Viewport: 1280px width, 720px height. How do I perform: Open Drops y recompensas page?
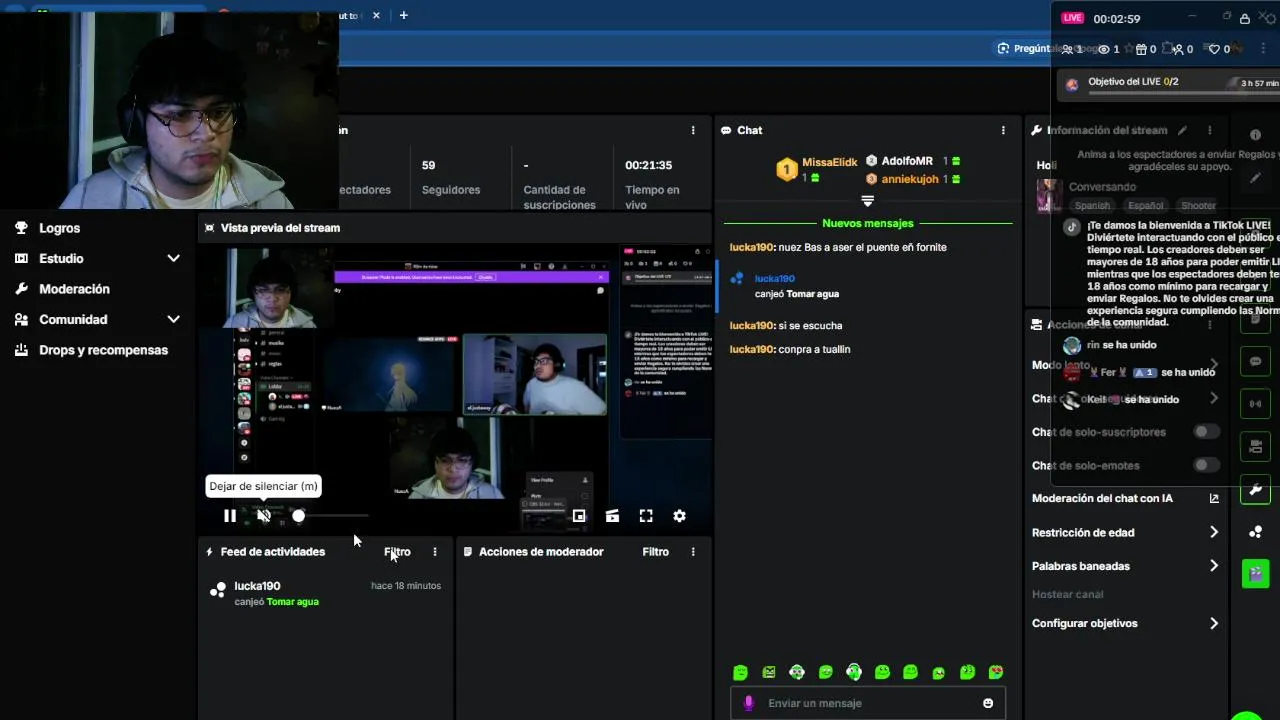(x=103, y=350)
